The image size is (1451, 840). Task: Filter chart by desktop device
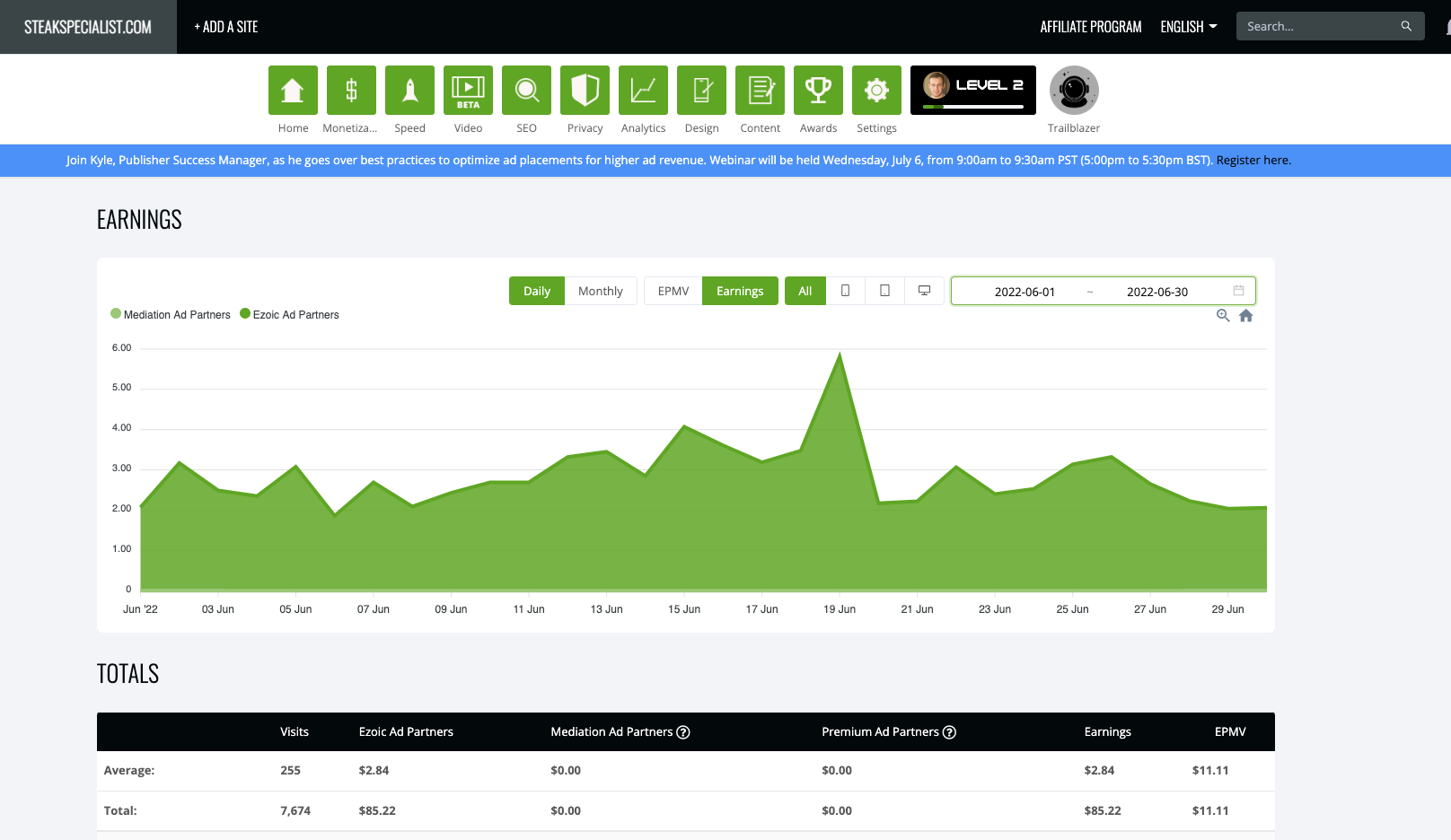(x=924, y=291)
